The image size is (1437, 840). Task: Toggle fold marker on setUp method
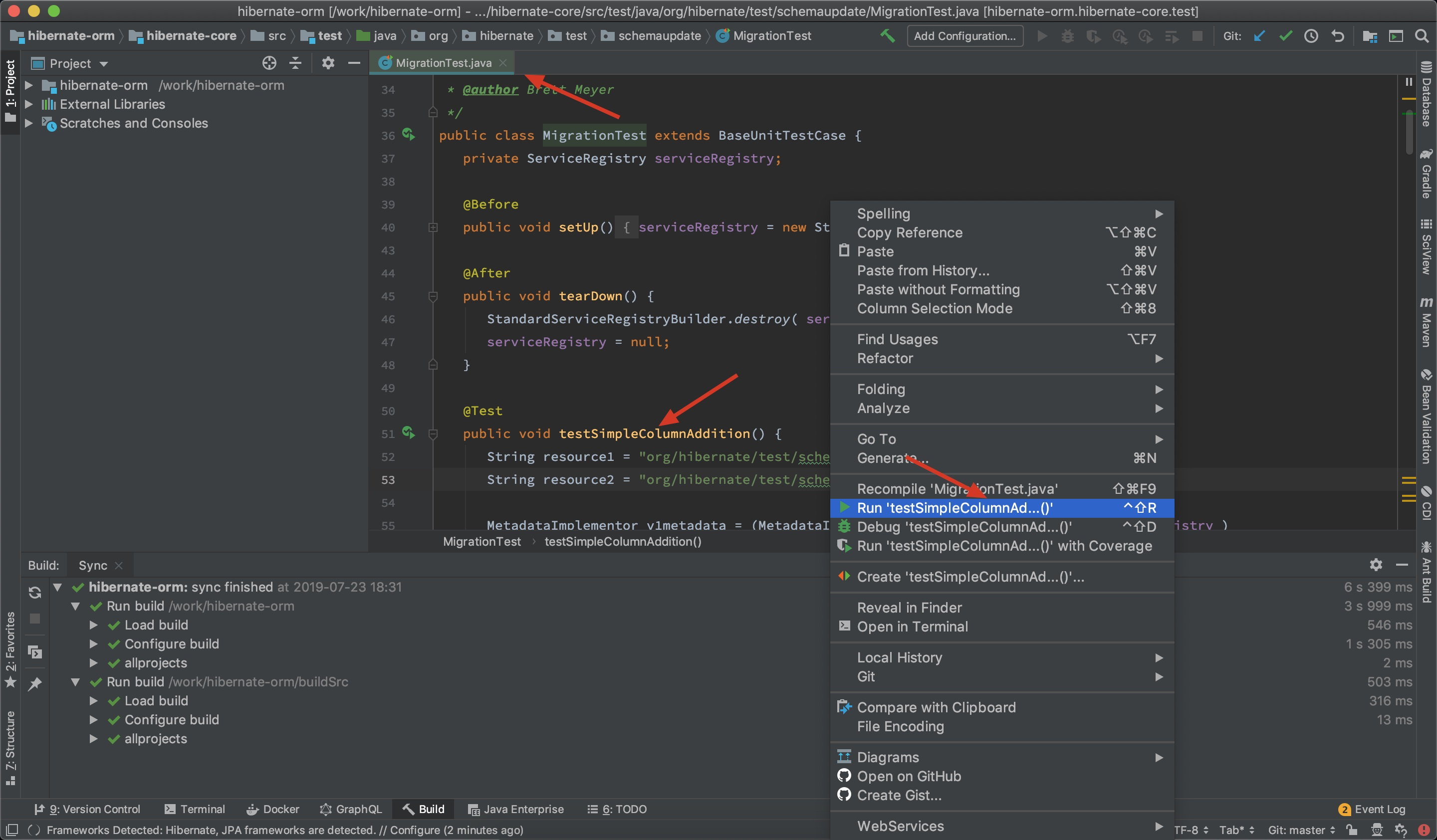(433, 227)
